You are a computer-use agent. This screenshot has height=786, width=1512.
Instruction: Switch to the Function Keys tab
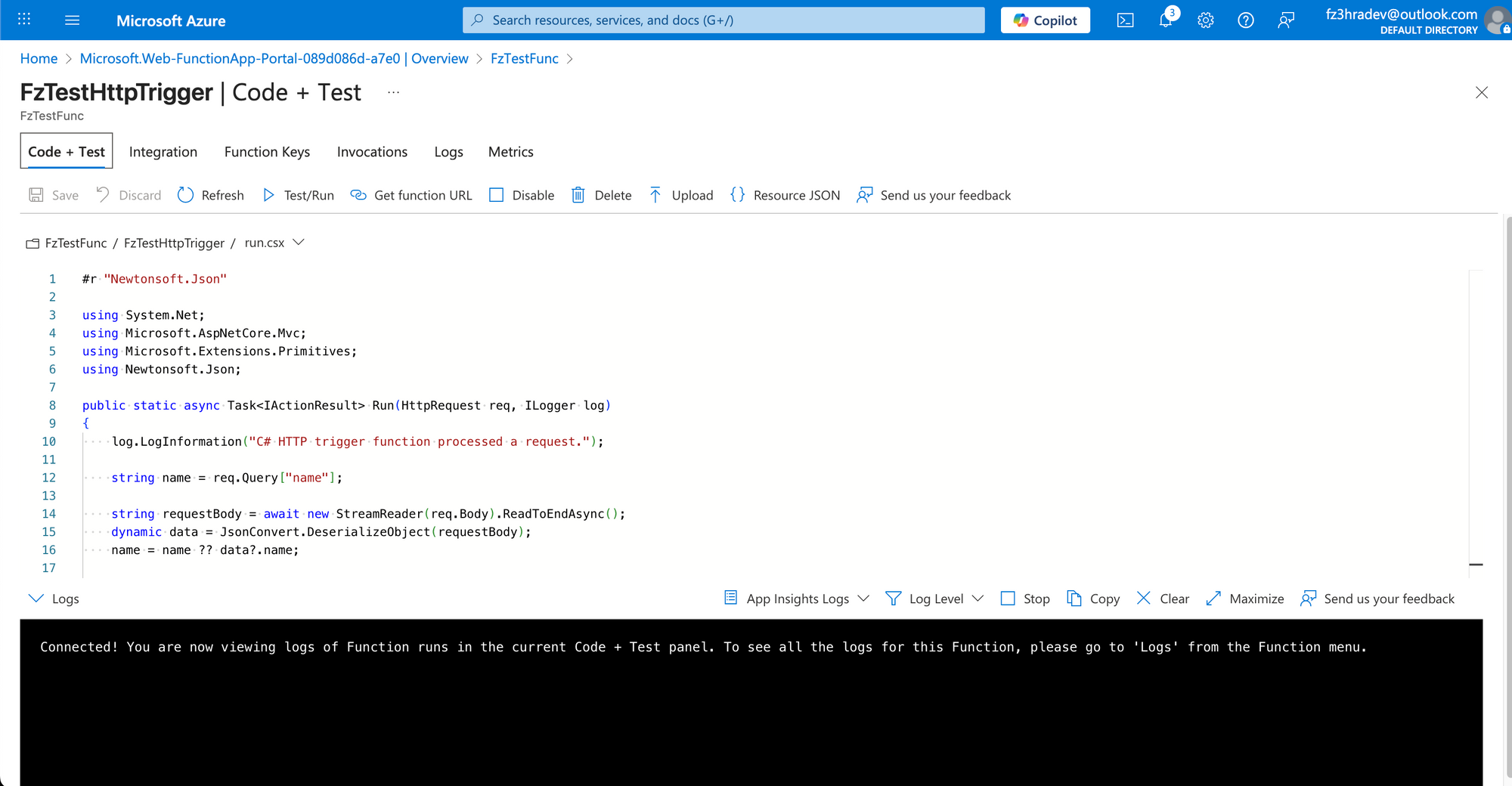267,151
